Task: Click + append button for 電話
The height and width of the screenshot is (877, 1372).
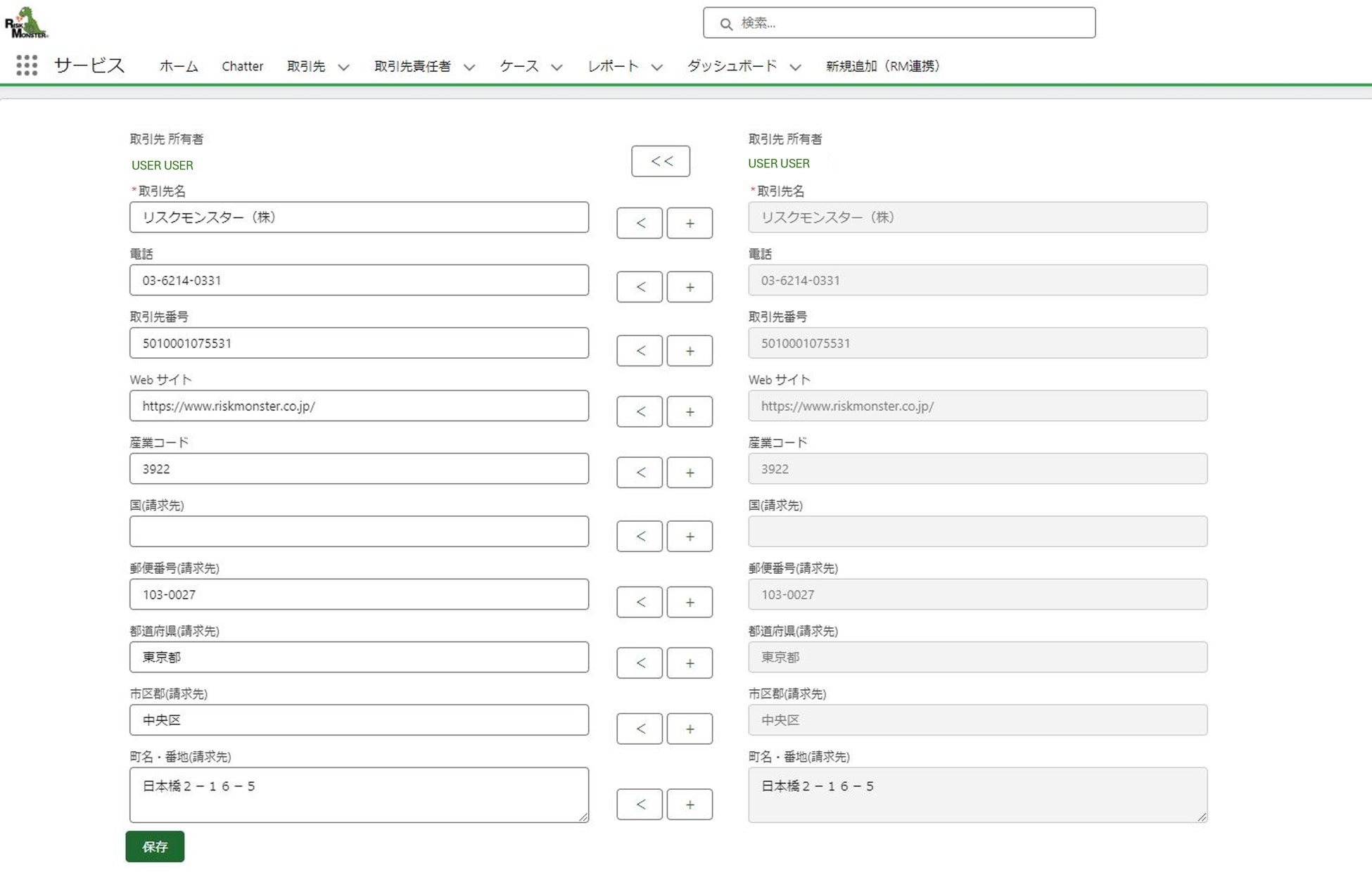Action: coord(689,287)
